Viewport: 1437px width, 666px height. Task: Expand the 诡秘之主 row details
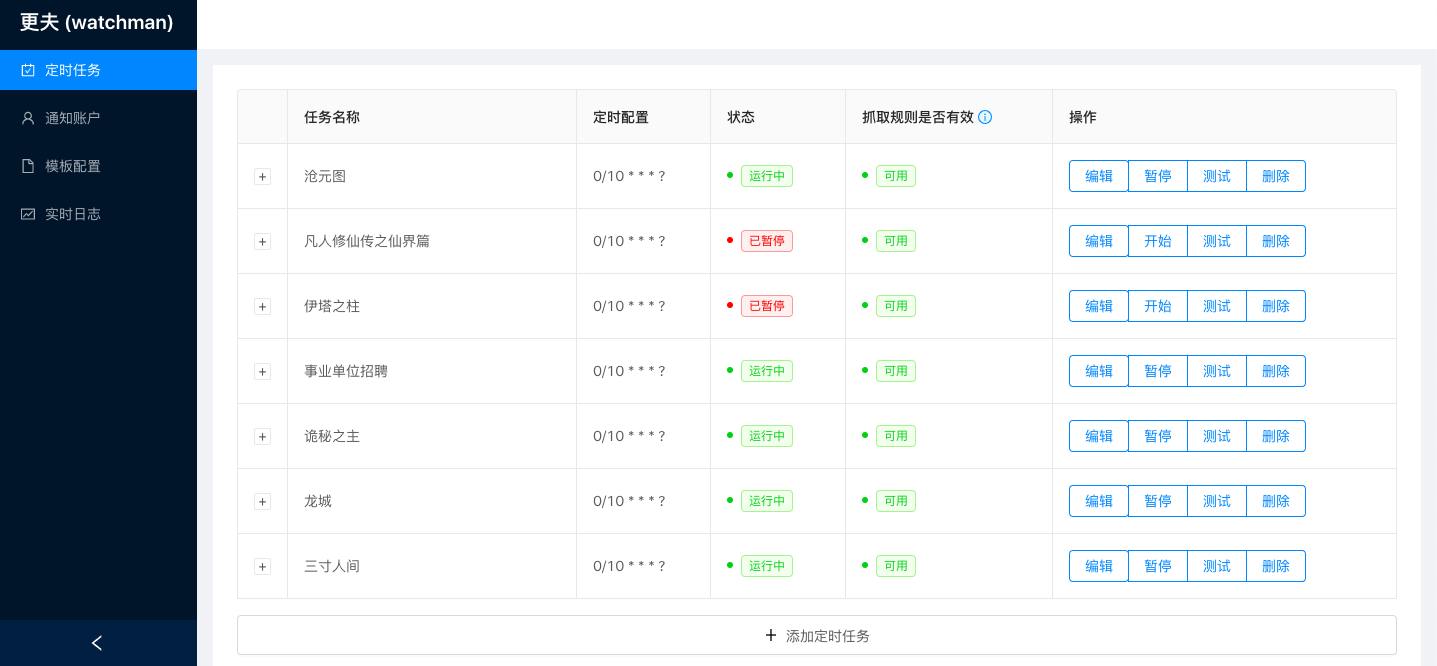[x=262, y=436]
